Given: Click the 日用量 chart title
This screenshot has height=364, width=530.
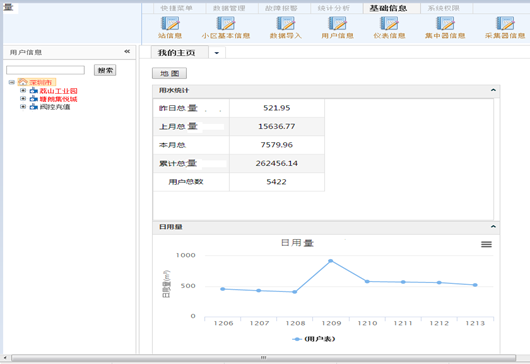Looking at the screenshot, I should click(297, 243).
